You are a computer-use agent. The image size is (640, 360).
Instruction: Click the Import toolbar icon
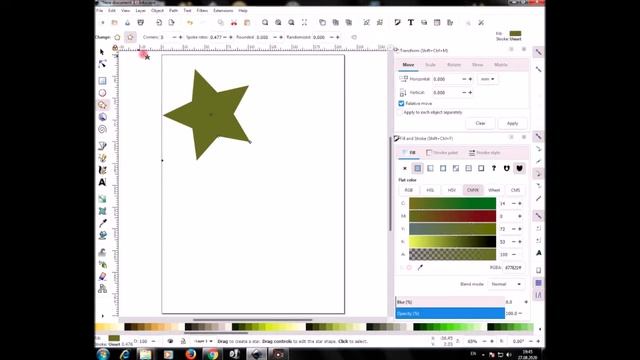tap(159, 22)
